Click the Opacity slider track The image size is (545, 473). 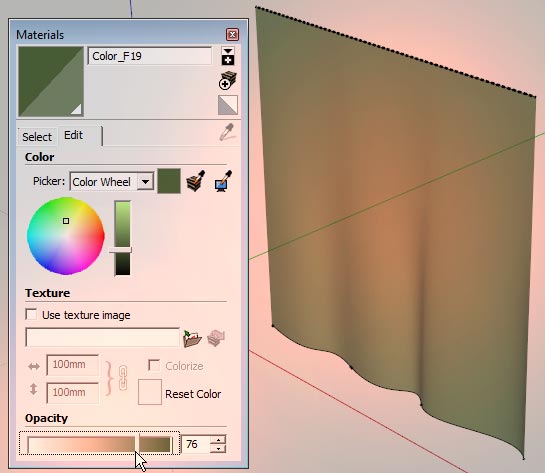tap(100, 445)
